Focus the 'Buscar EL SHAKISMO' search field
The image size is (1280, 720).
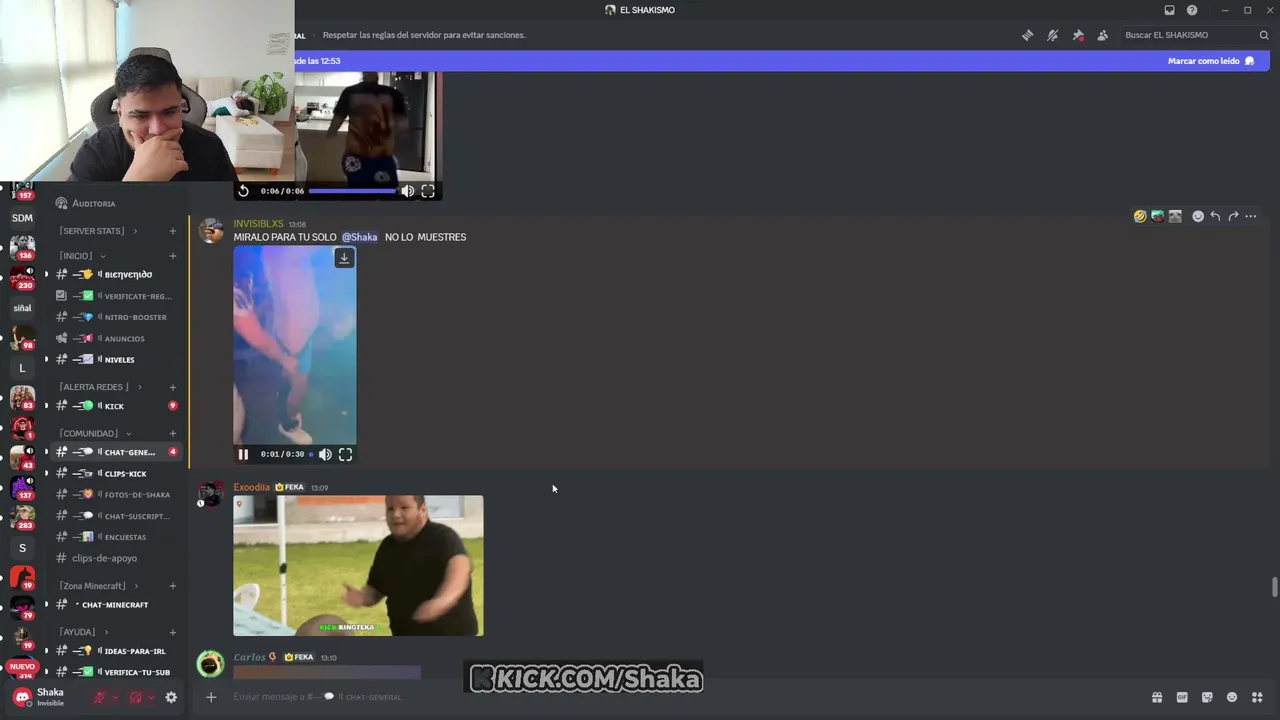pos(1195,35)
